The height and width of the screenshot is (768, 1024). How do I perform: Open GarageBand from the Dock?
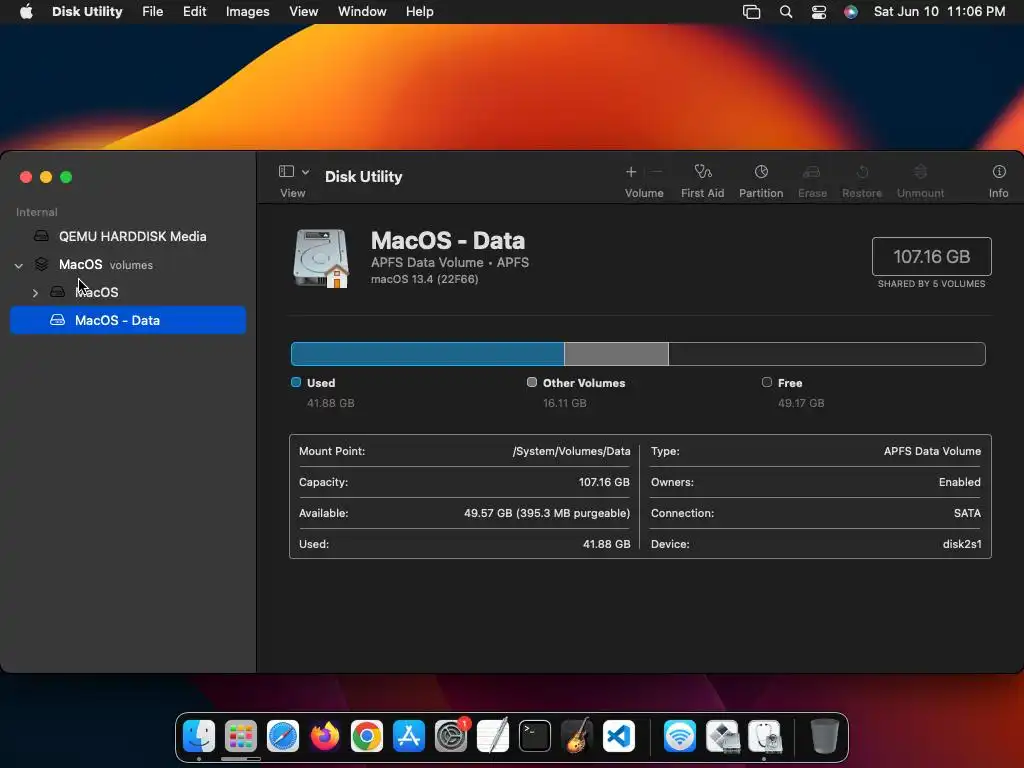coord(577,737)
